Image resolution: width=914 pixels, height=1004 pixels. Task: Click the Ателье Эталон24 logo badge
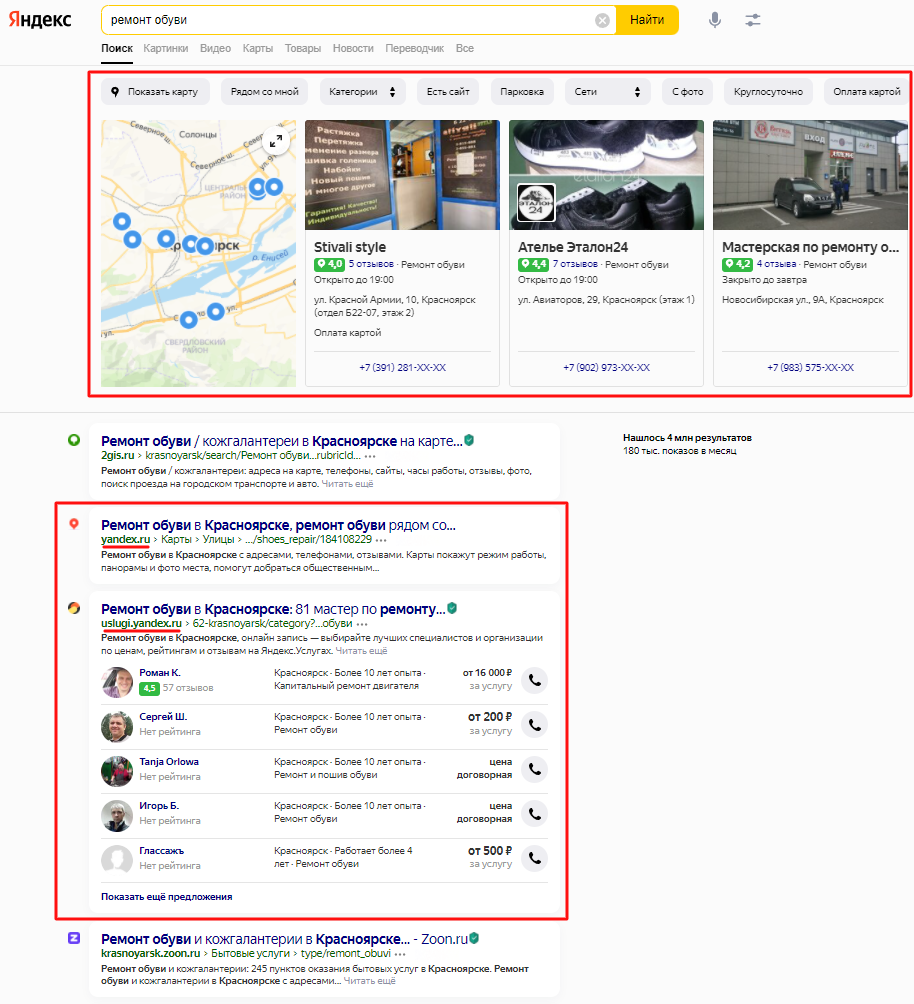coord(535,203)
